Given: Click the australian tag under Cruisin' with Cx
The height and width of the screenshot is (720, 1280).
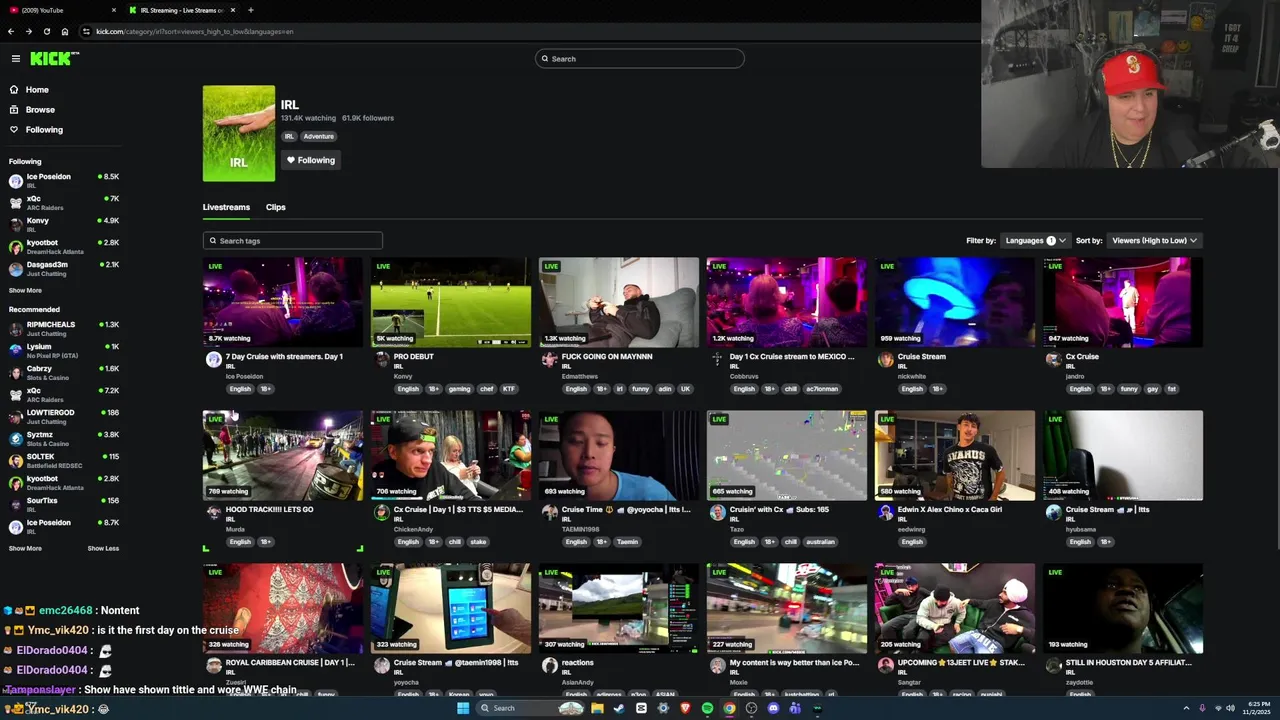Looking at the screenshot, I should coord(820,542).
